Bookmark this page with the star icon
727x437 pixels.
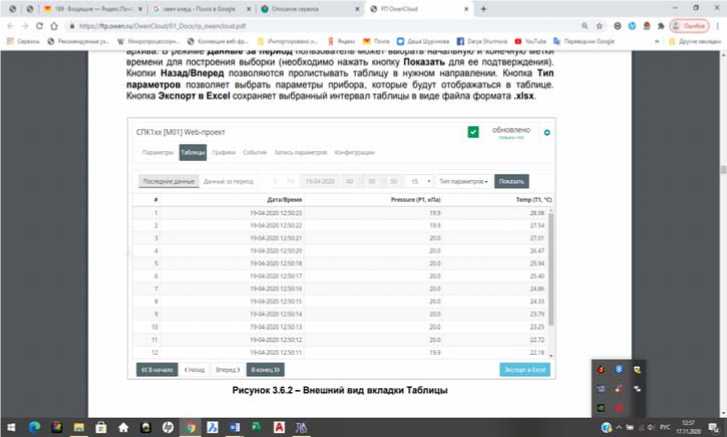point(599,26)
